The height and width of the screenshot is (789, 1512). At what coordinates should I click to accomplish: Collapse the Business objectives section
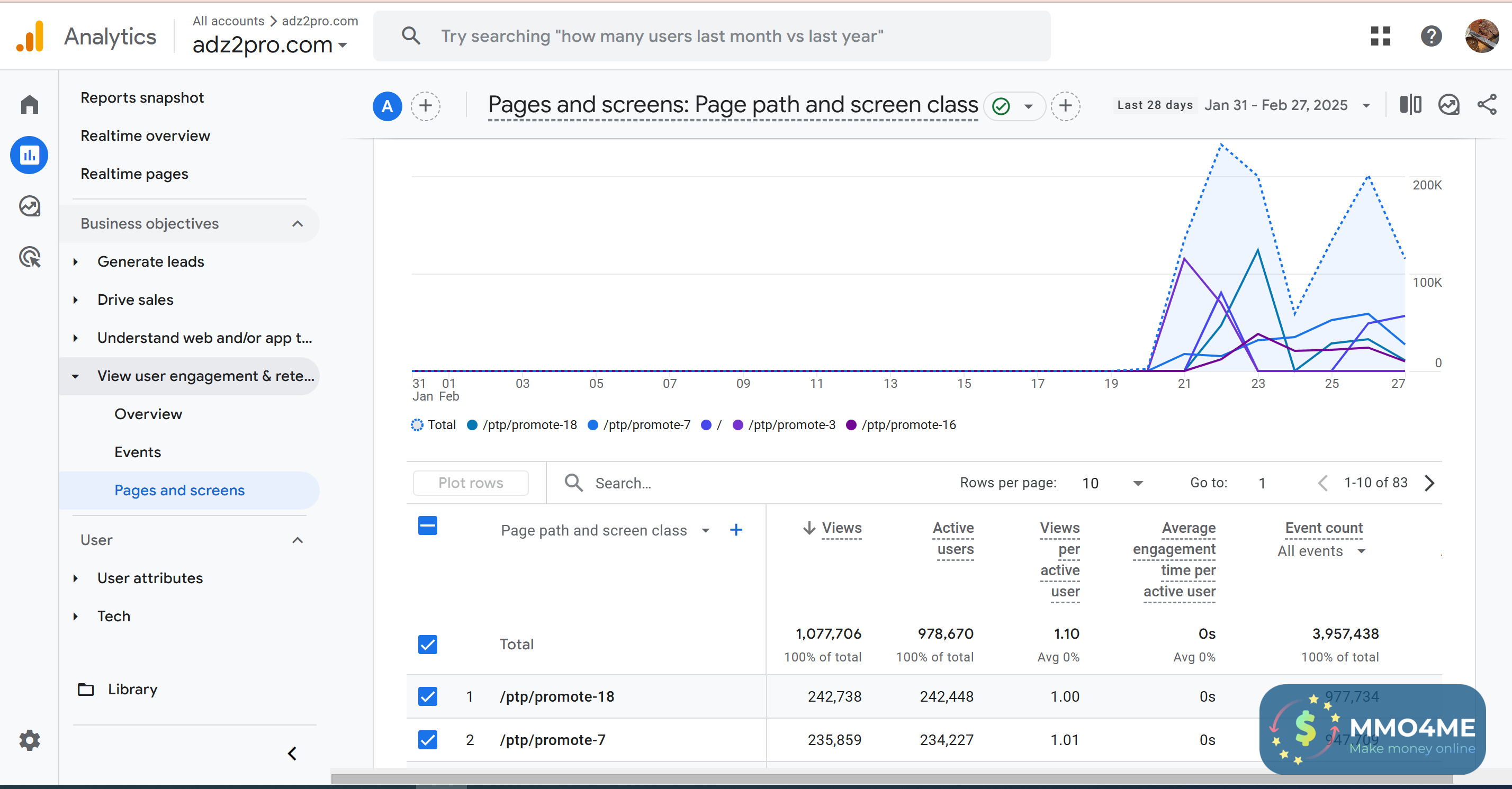click(298, 224)
